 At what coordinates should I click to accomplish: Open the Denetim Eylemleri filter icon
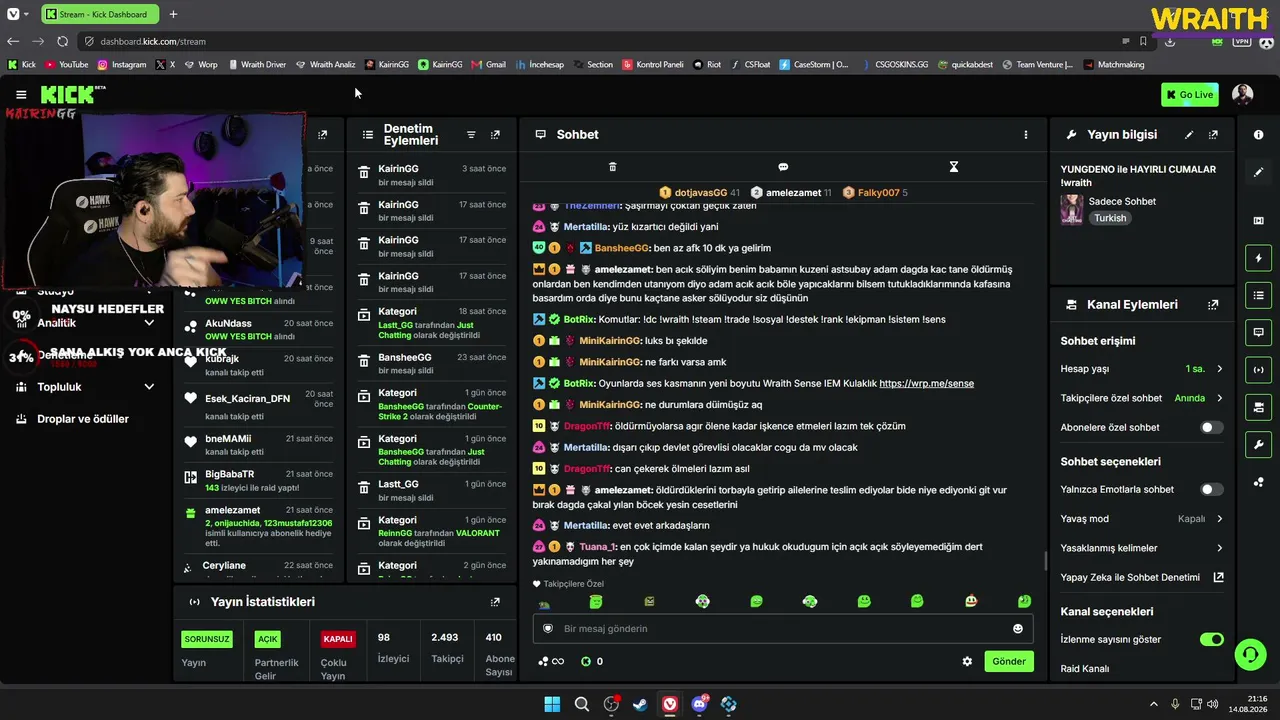tap(471, 134)
